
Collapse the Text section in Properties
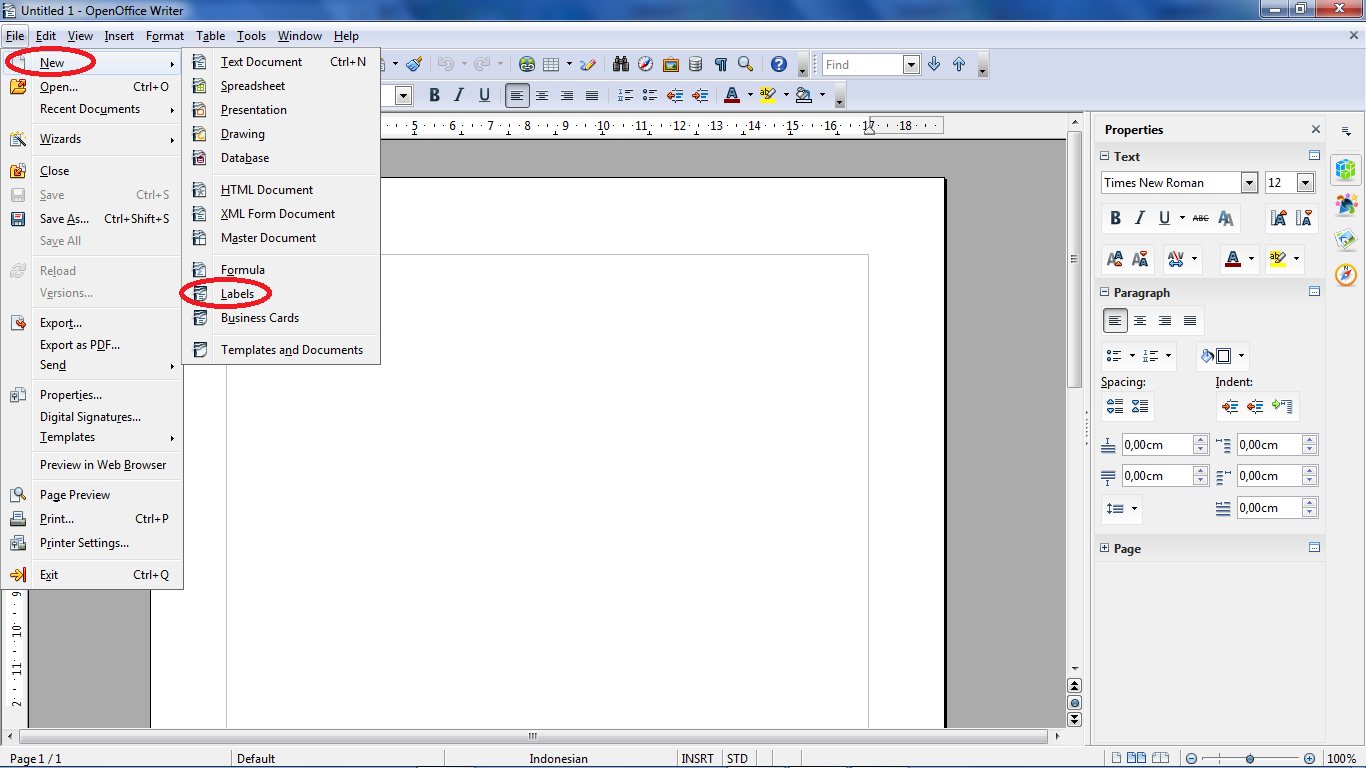[1105, 157]
